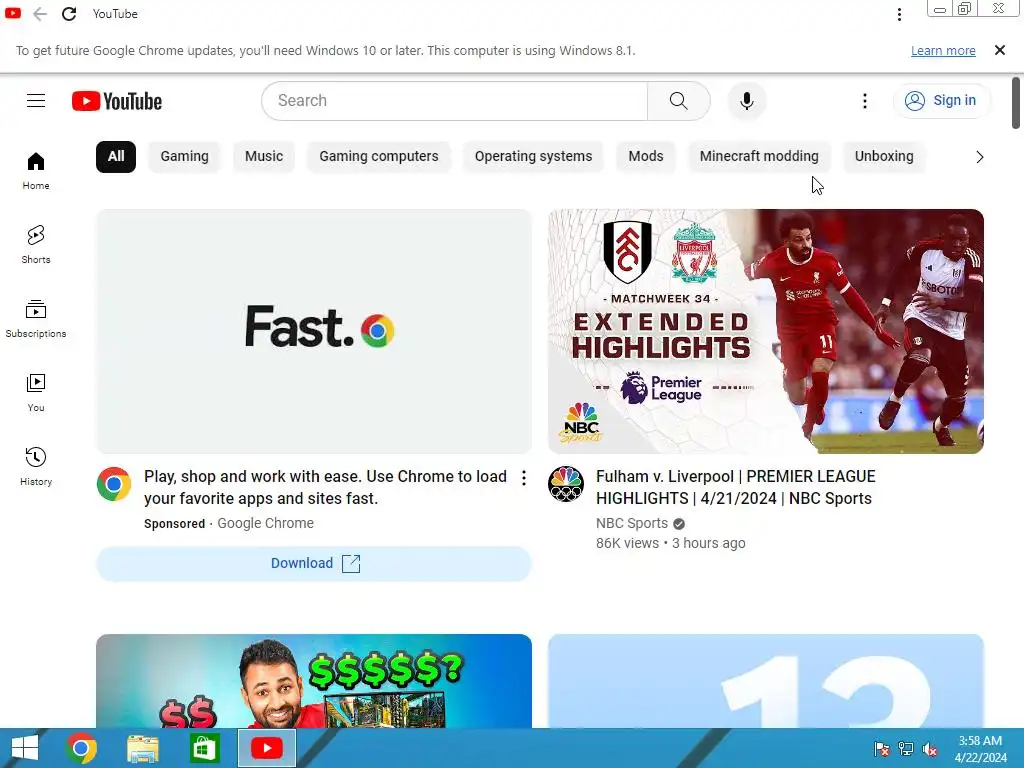Open the Fulham v. Liverpool highlights thumbnail
The width and height of the screenshot is (1024, 768).
(765, 331)
